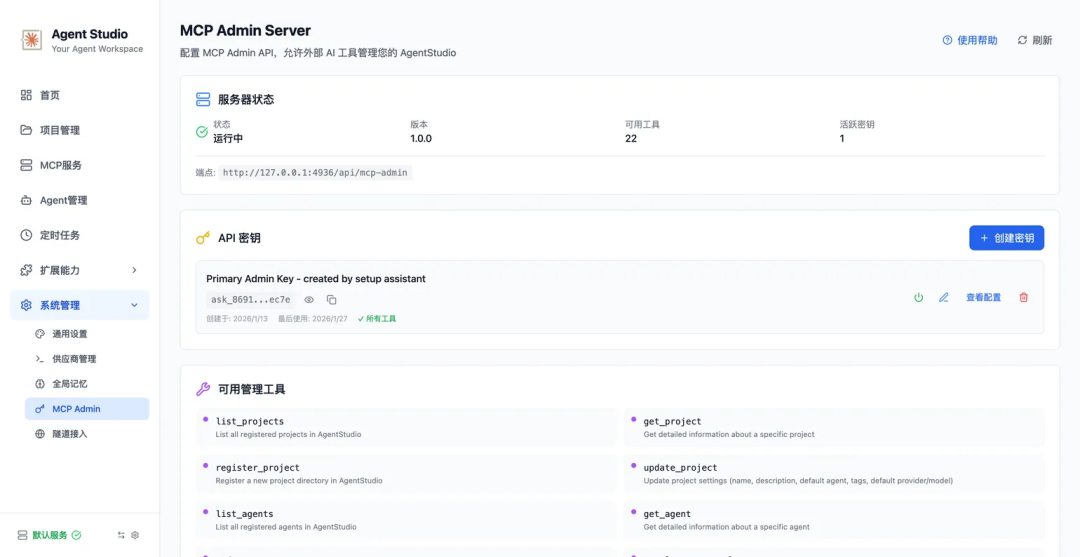Click the 刷新 refresh button
Image resolution: width=1080 pixels, height=557 pixels.
coord(1035,41)
